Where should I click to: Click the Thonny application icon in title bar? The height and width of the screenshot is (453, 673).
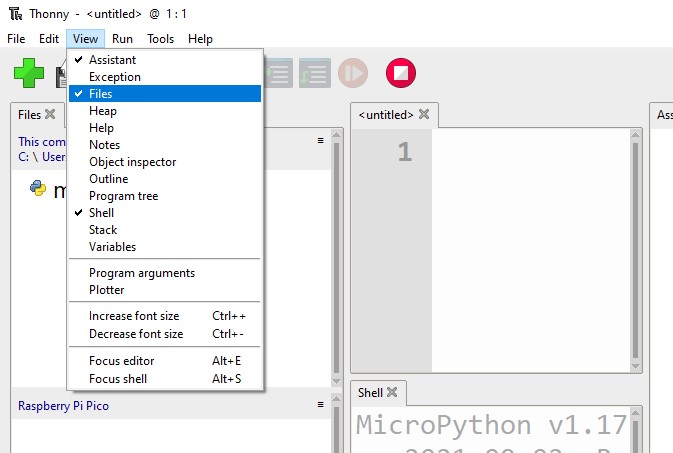tap(15, 14)
